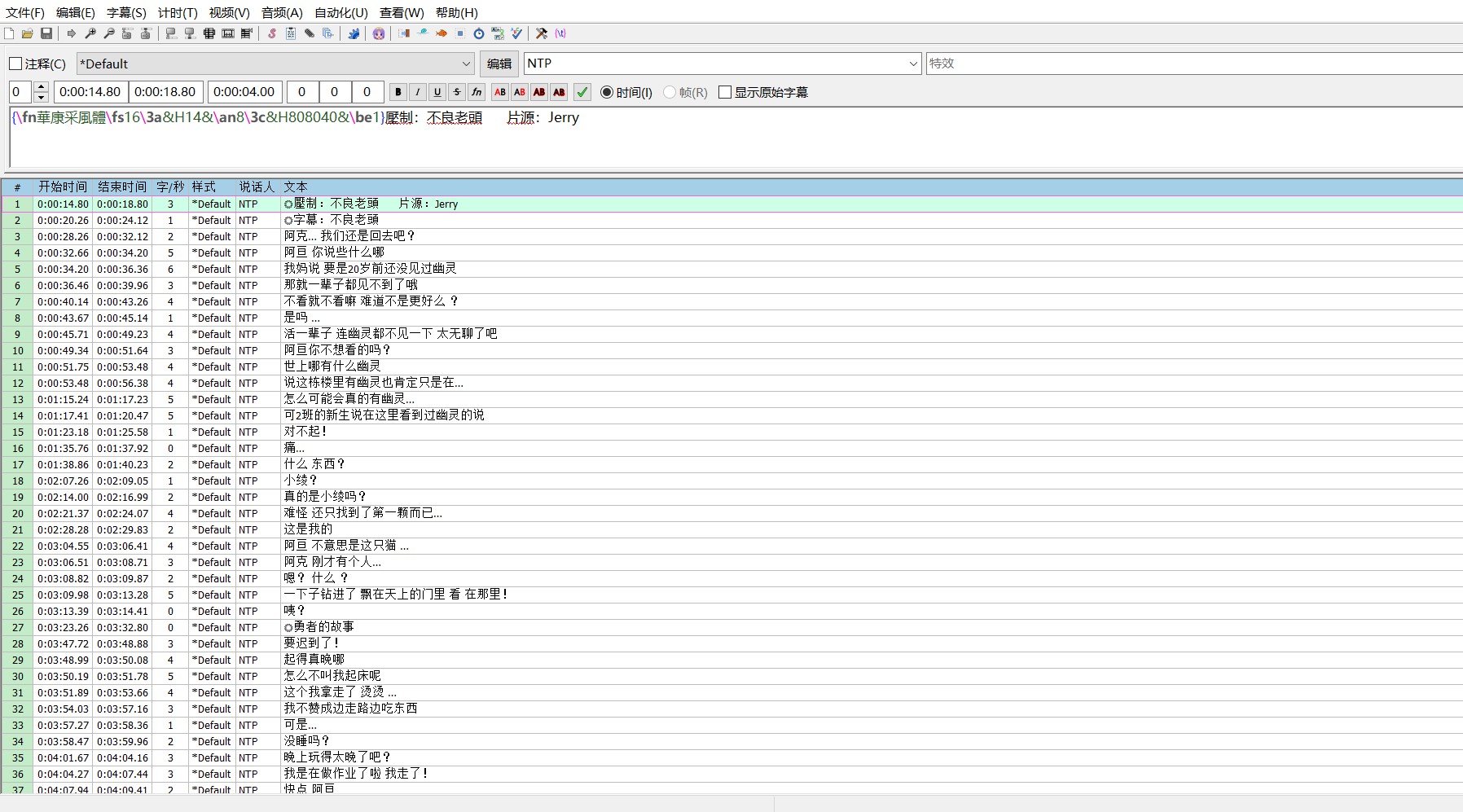Image resolution: width=1463 pixels, height=812 pixels.
Task: Launch ASSDraw via the anime girl icon
Action: [379, 33]
